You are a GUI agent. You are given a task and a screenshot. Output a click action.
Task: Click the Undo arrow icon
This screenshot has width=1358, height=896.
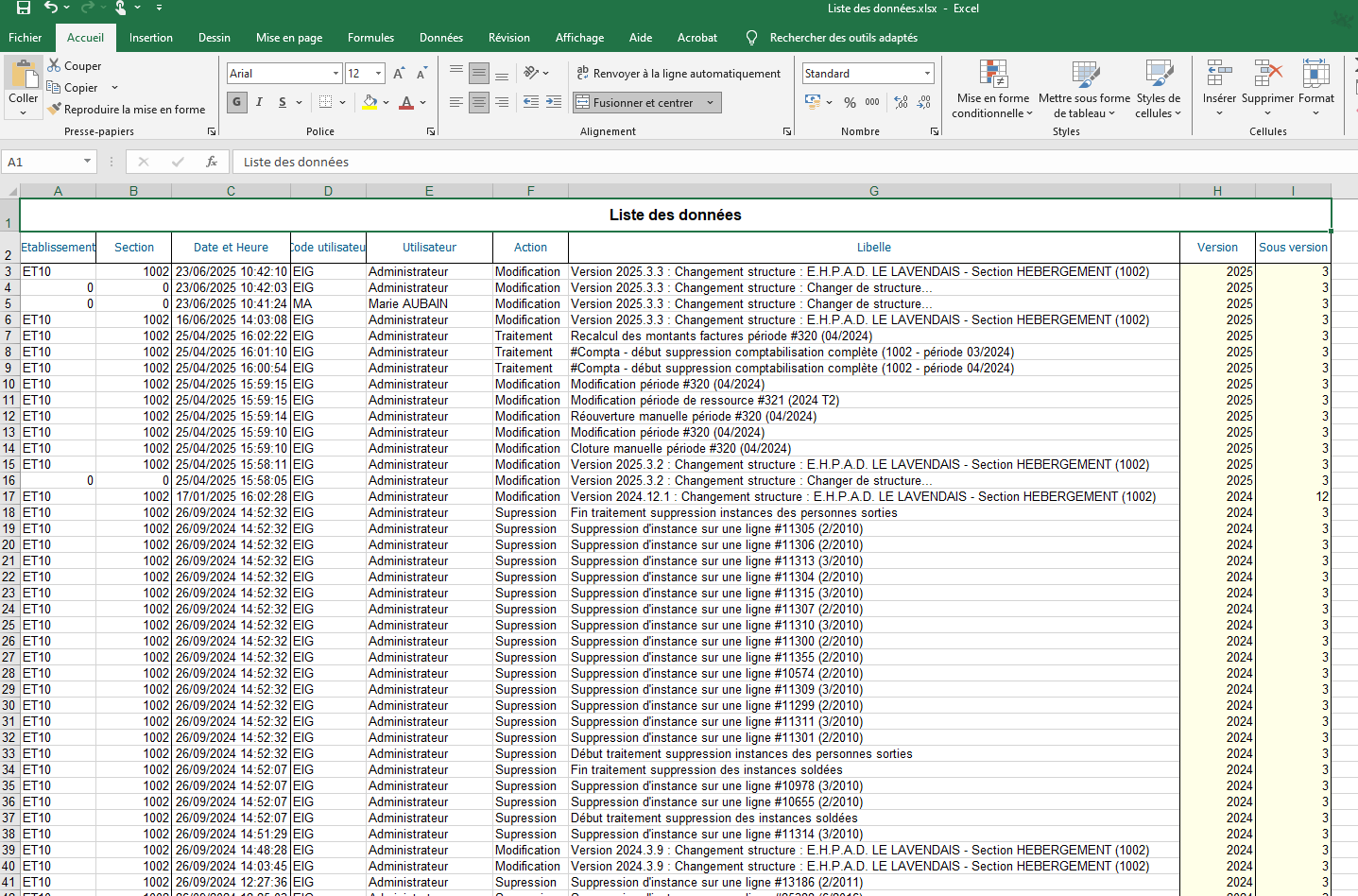(51, 8)
